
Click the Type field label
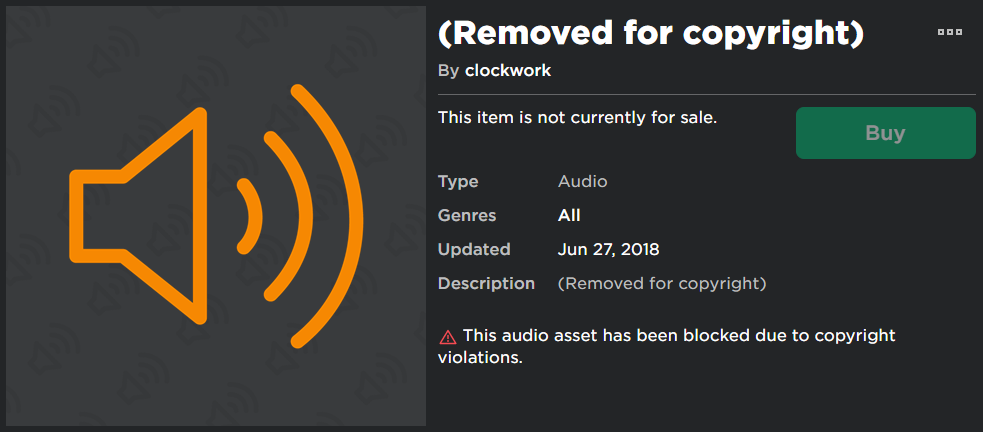[x=458, y=181]
